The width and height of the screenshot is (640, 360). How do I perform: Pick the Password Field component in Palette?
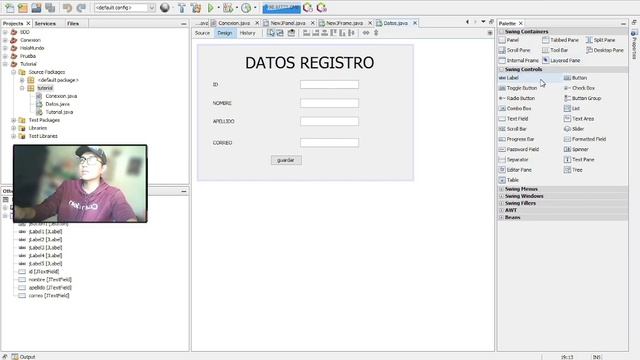pos(519,149)
